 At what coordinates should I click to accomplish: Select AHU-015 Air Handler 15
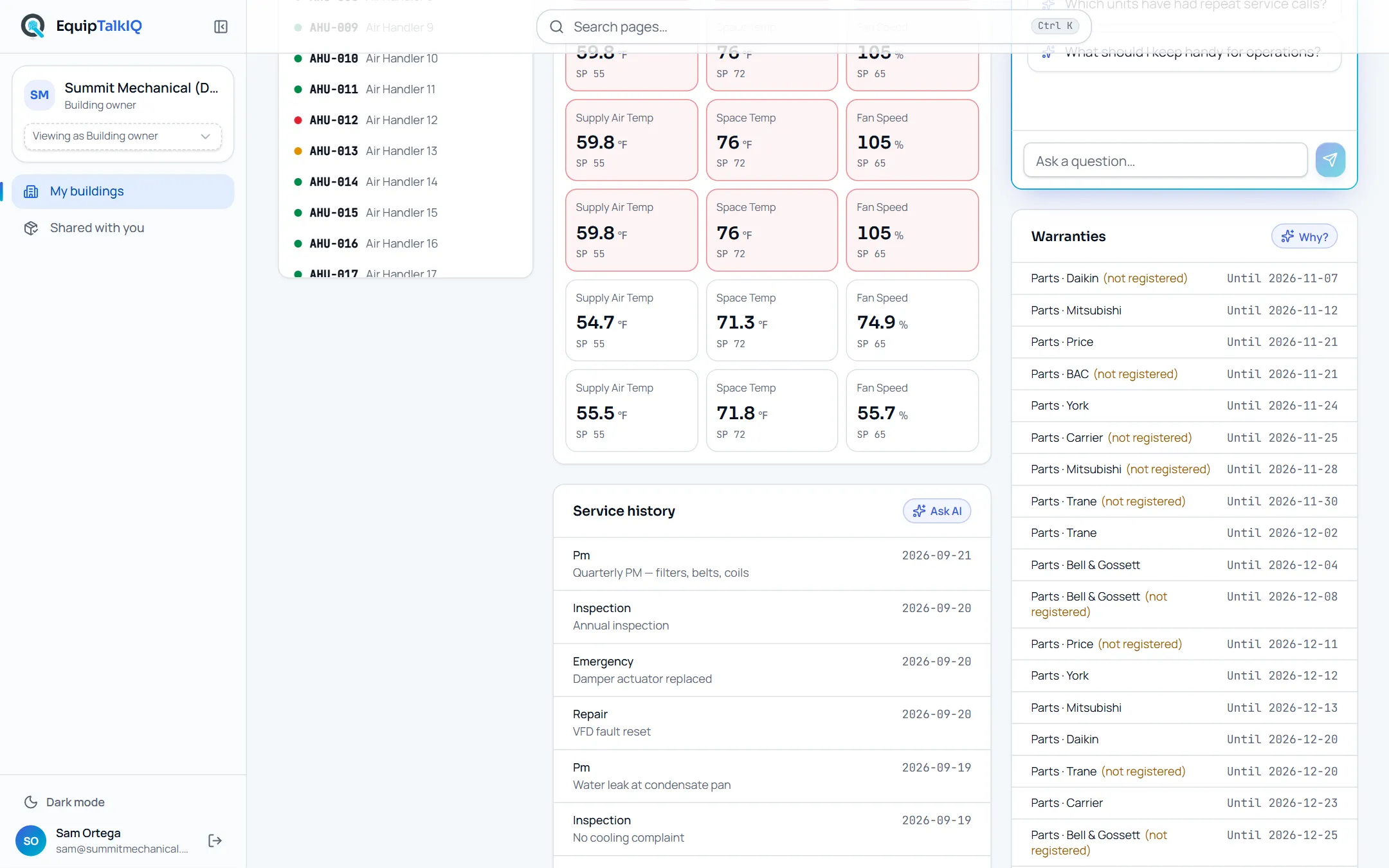point(406,213)
